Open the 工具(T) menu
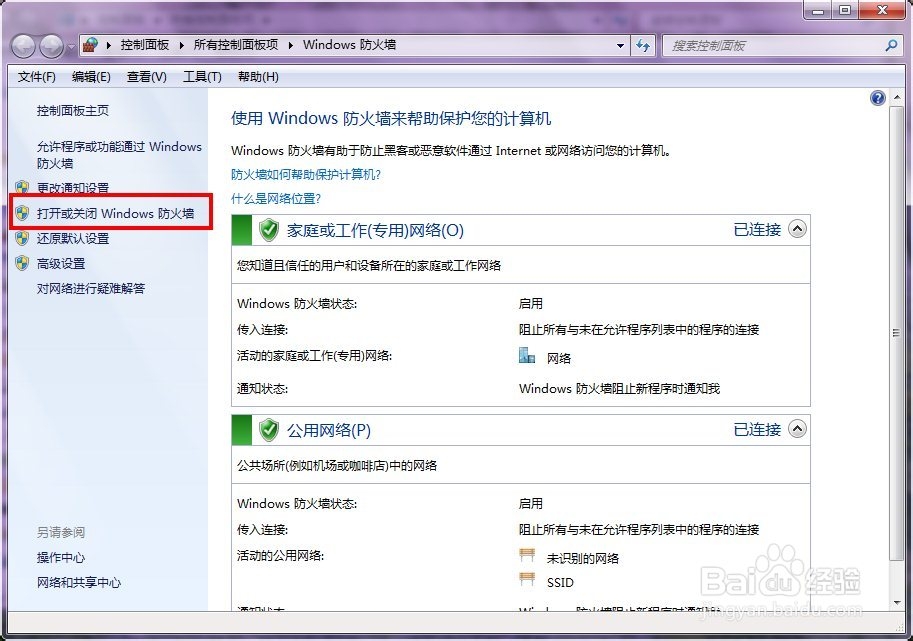The image size is (913, 641). point(202,77)
